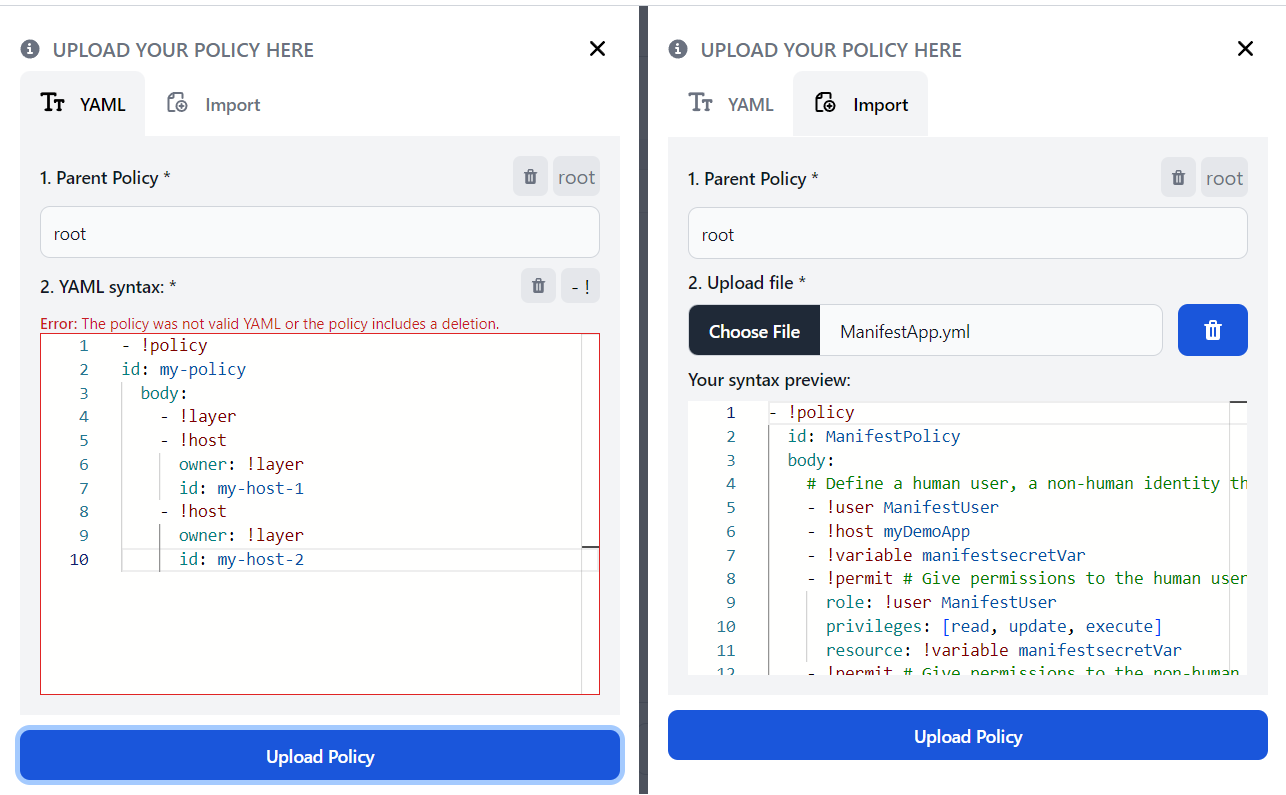Close the left upload policy panel

597,49
